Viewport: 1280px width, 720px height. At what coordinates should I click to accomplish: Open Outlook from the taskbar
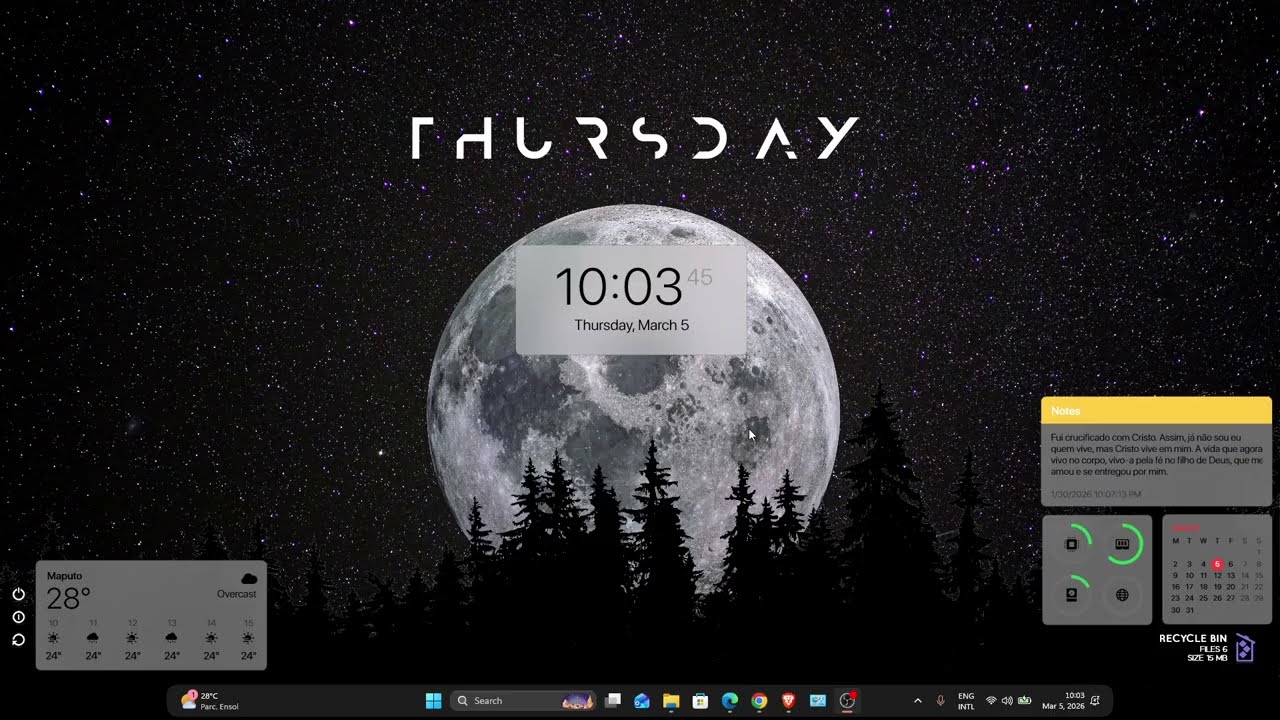click(x=642, y=701)
